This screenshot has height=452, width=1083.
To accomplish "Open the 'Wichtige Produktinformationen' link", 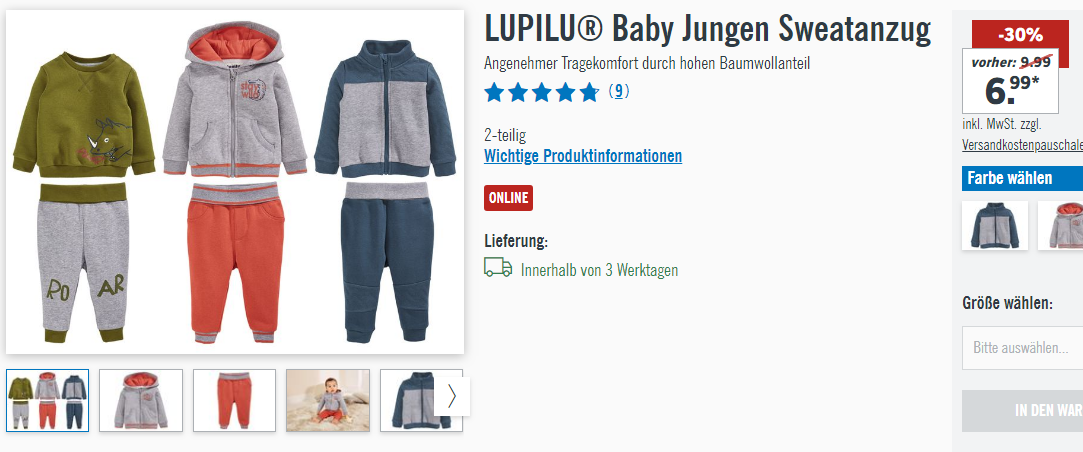I will click(x=583, y=156).
